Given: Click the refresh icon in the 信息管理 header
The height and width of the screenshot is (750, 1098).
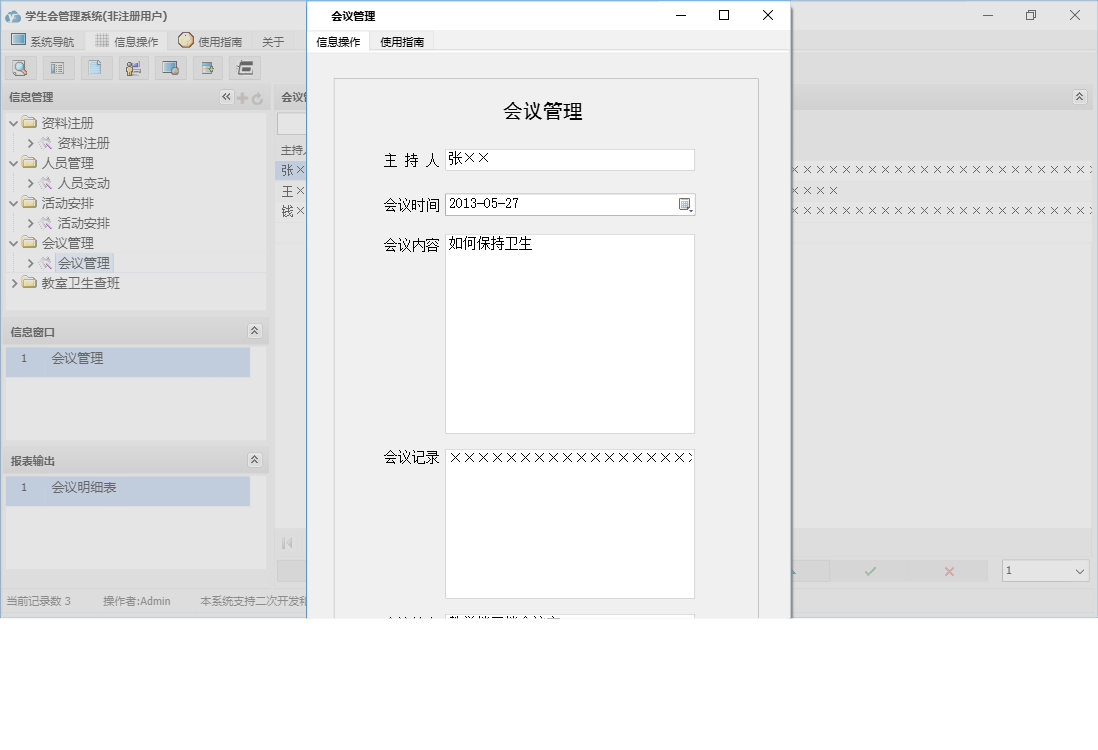Looking at the screenshot, I should click(x=258, y=97).
